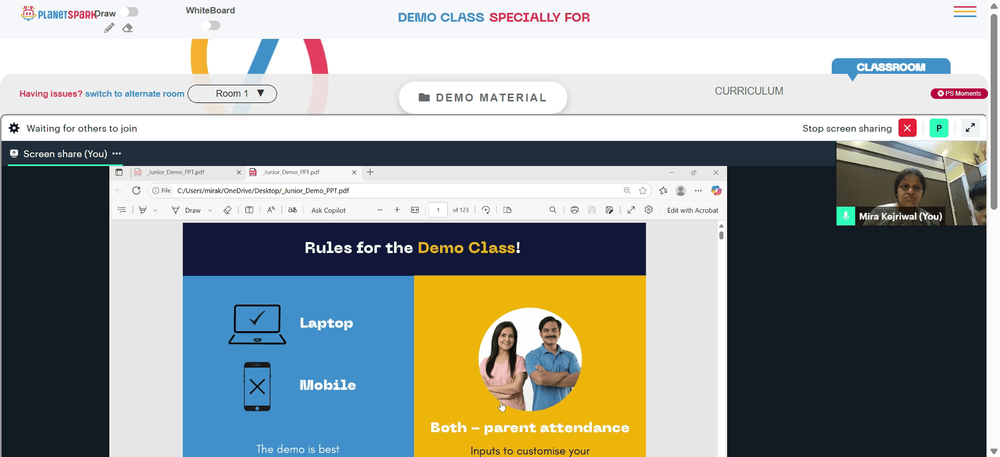
Task: Click the shared browser address bar
Action: (399, 191)
